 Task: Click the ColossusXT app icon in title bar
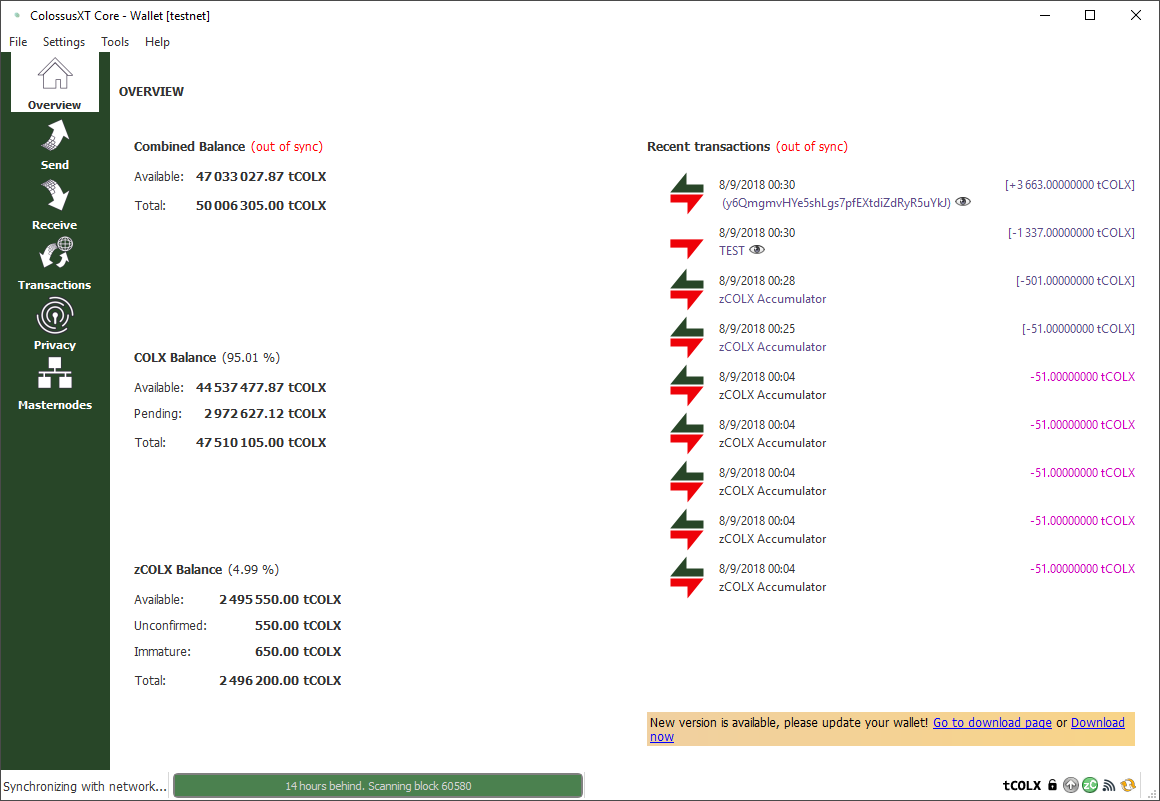(17, 16)
